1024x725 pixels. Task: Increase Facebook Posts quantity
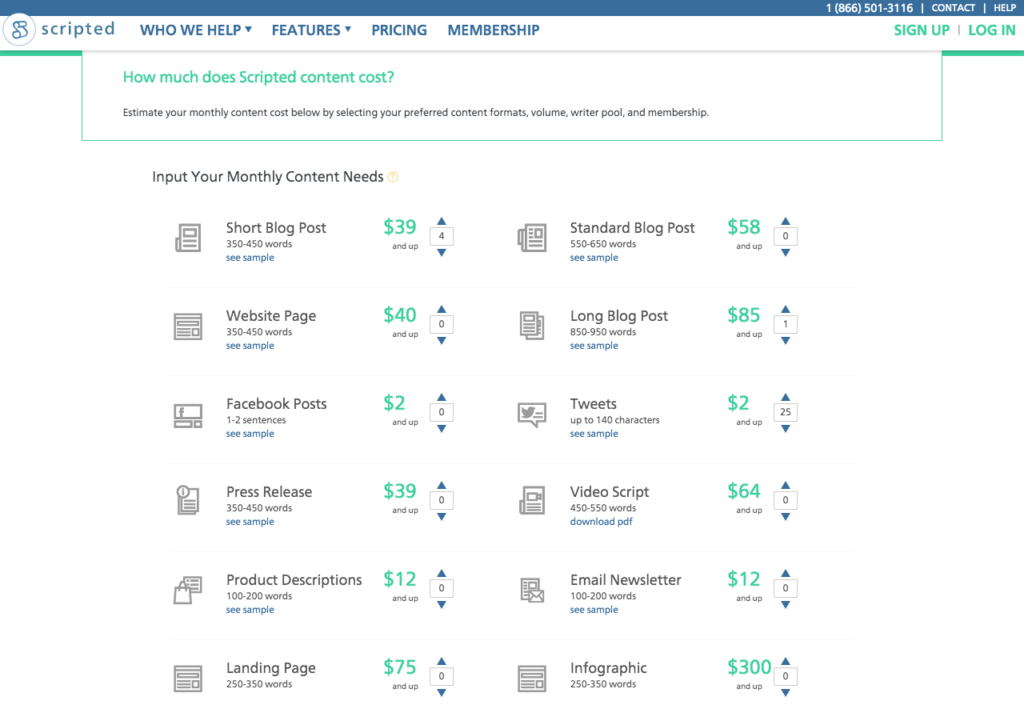tap(441, 397)
